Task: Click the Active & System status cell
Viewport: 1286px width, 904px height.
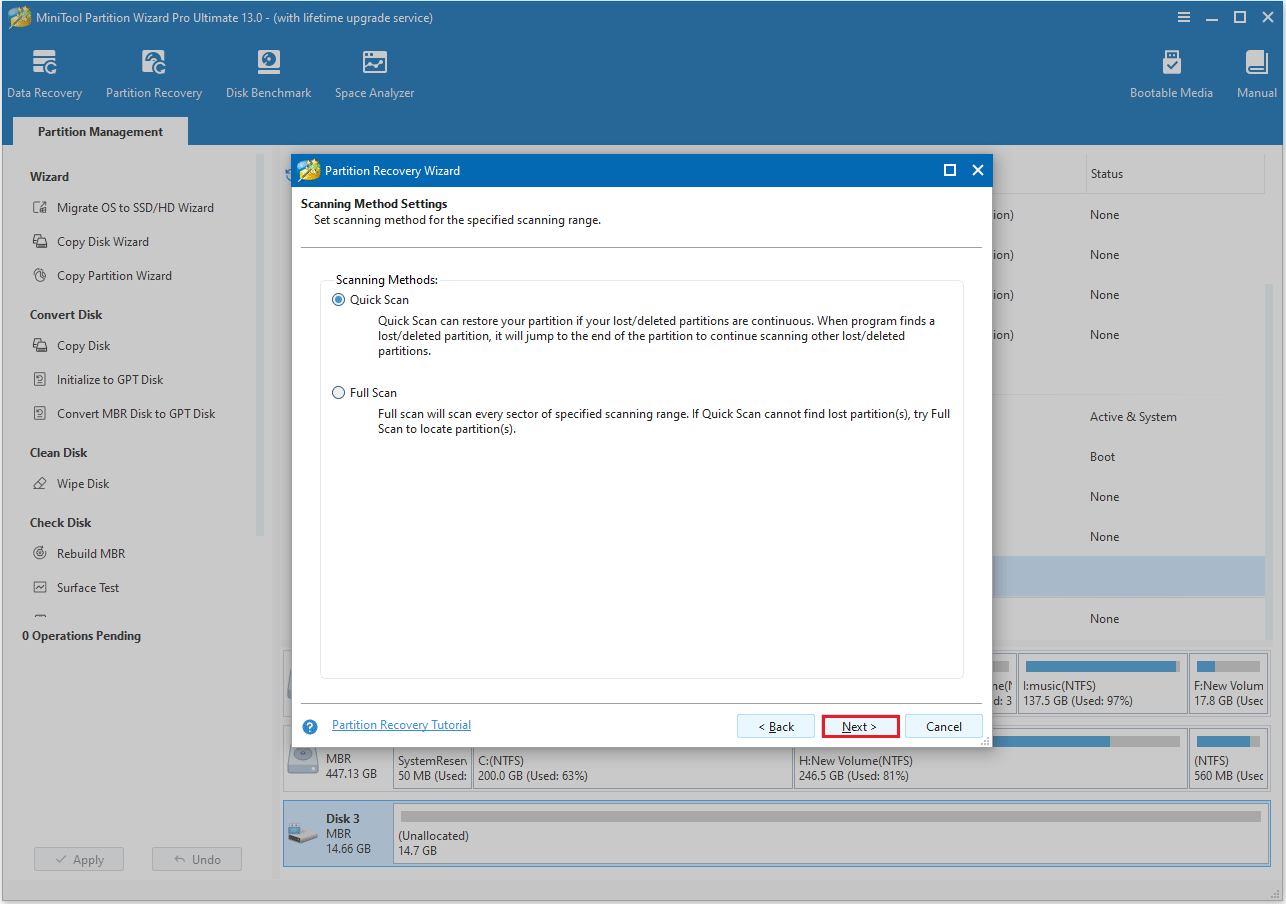Action: (x=1133, y=417)
